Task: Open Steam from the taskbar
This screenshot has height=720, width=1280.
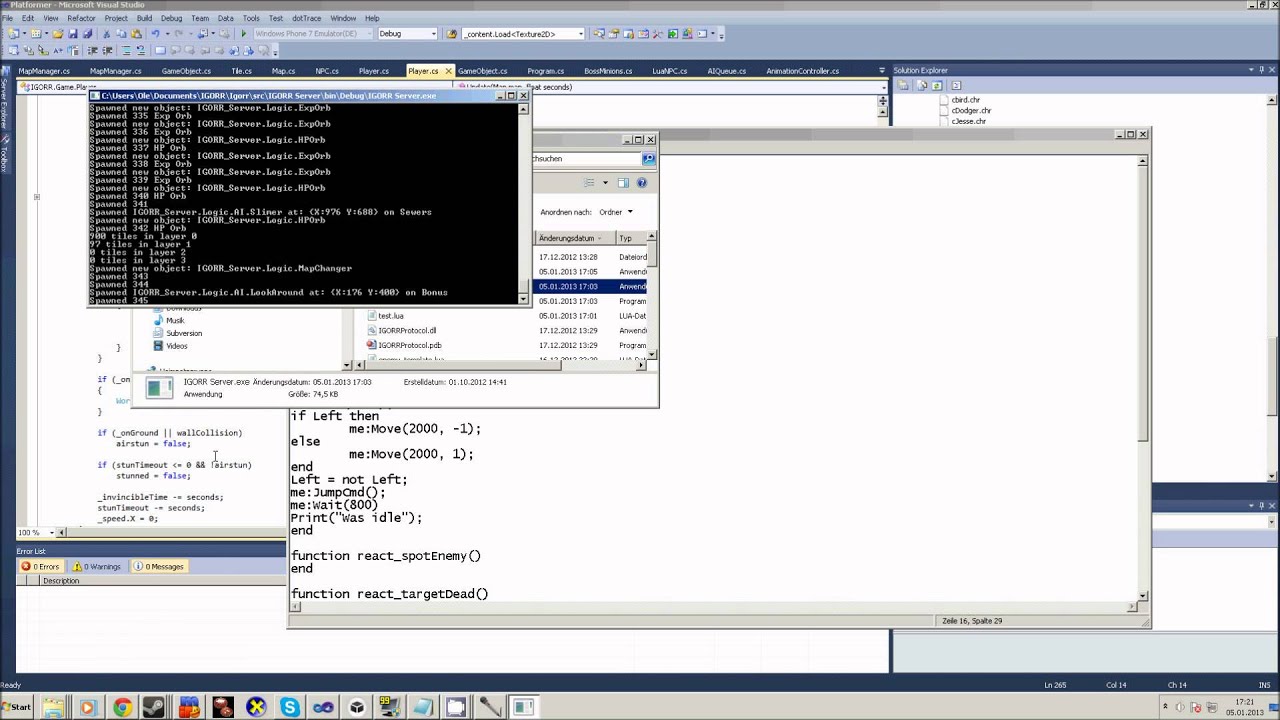Action: point(155,708)
